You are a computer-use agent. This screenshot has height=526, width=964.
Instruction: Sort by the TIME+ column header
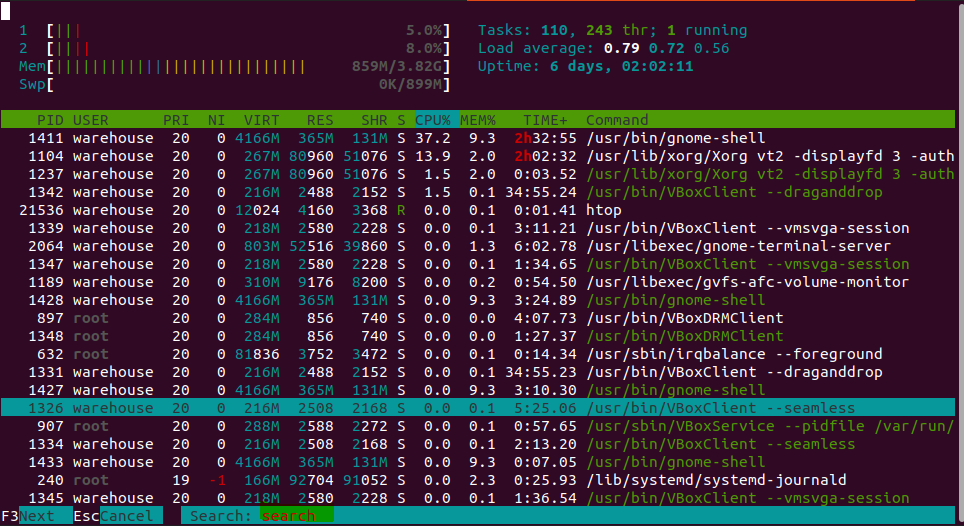(545, 120)
